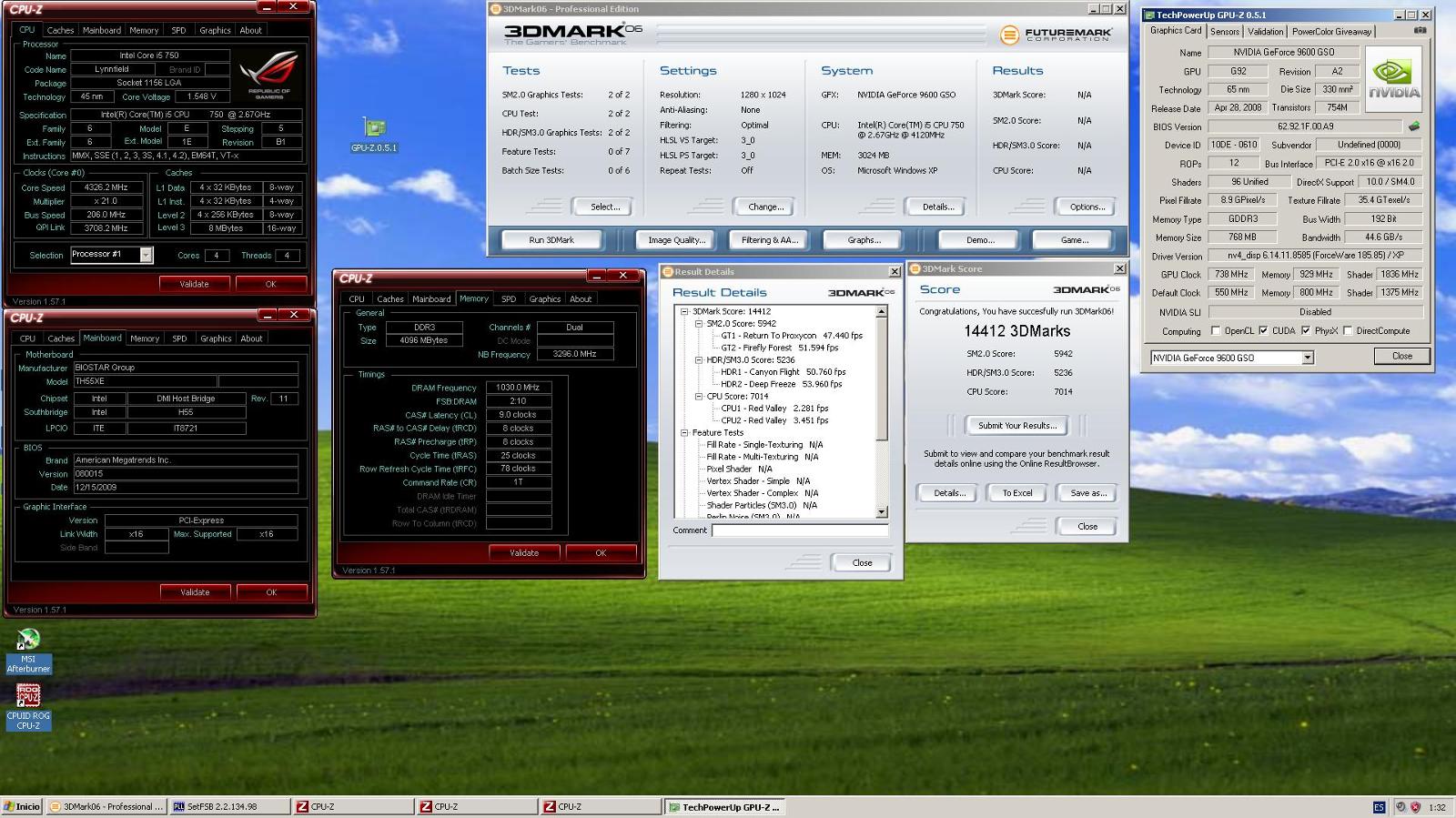The height and width of the screenshot is (818, 1456).
Task: Open the Validation tab in GPU-Z
Action: point(1265,31)
